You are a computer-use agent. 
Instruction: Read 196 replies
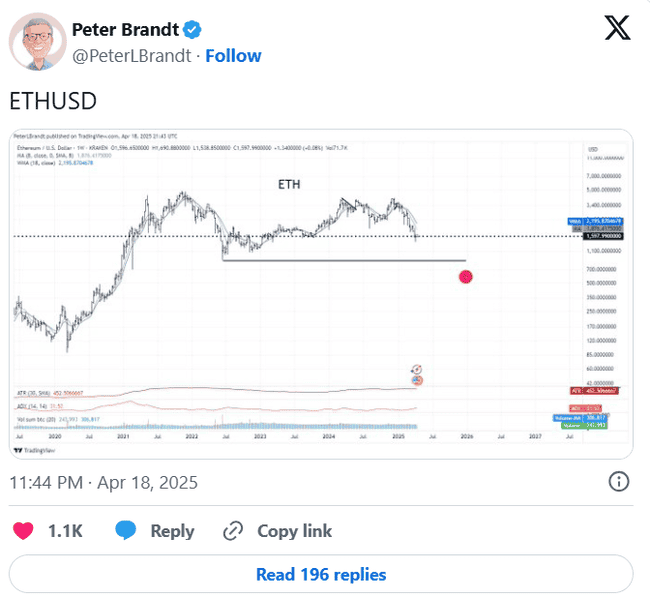321,574
